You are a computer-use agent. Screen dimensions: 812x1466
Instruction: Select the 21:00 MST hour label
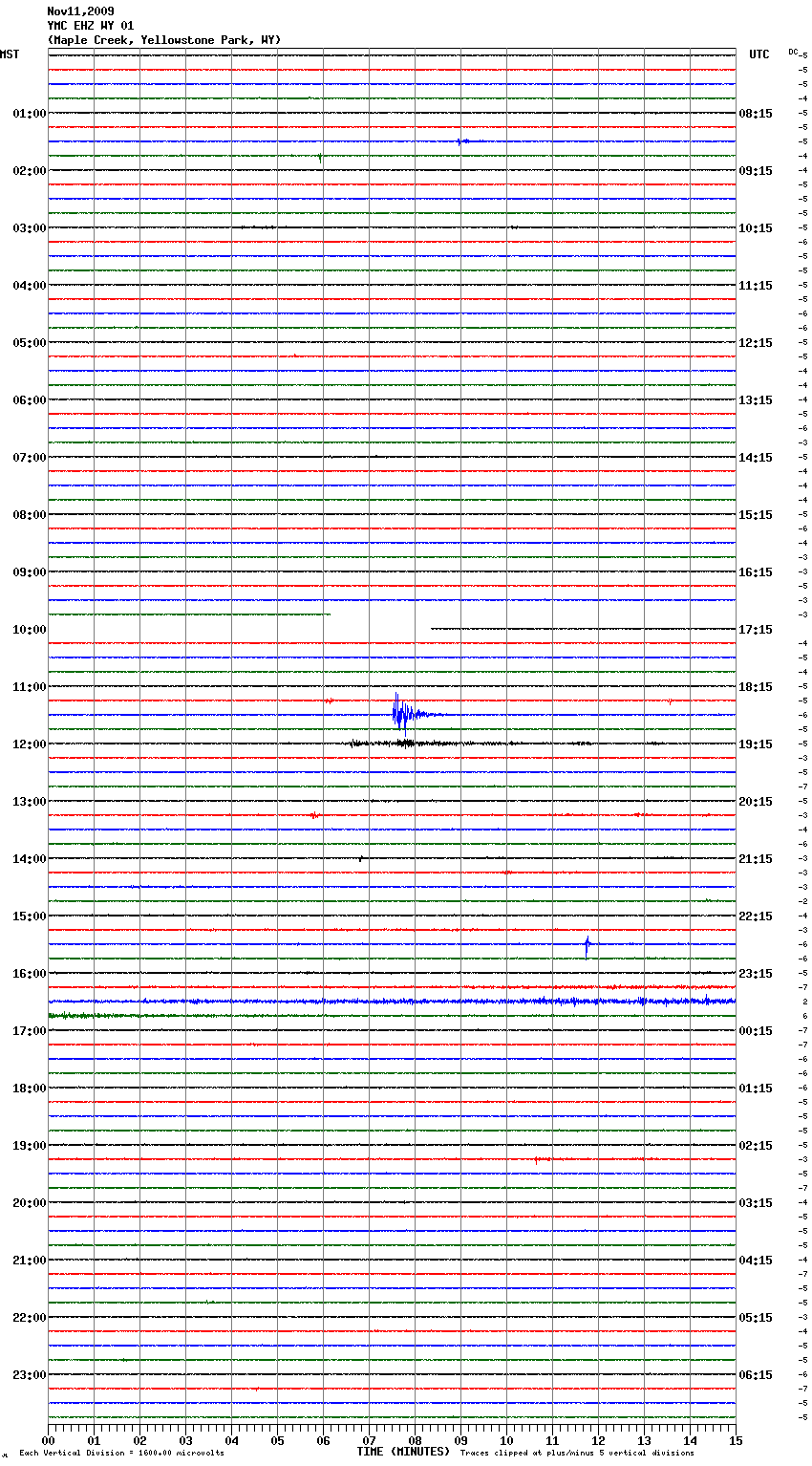30,1261
